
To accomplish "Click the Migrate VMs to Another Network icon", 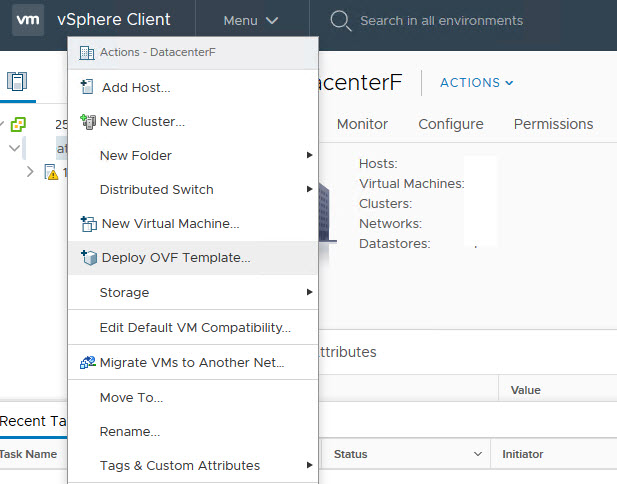I will [x=87, y=362].
